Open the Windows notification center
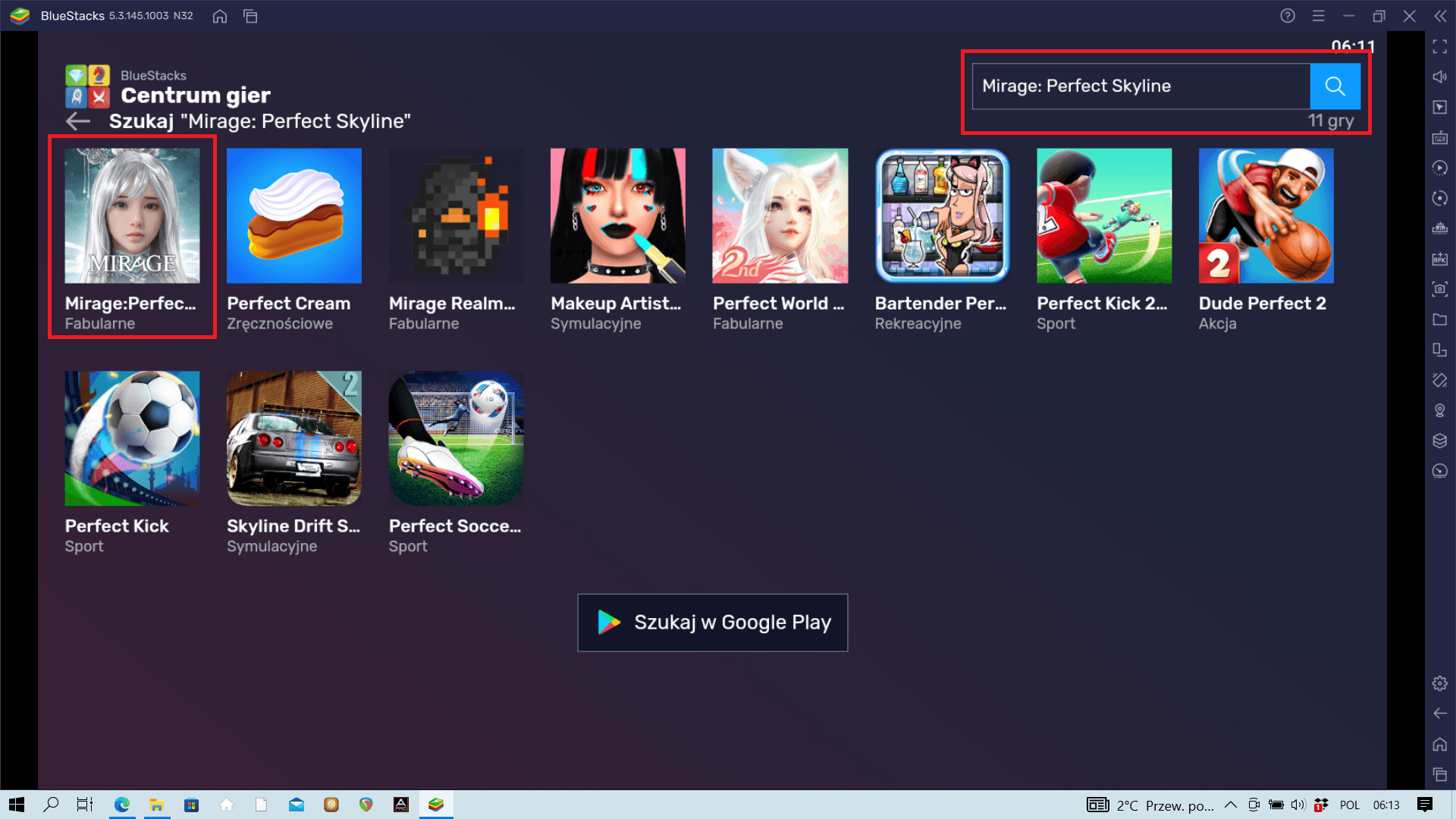This screenshot has width=1456, height=819. 1425,805
